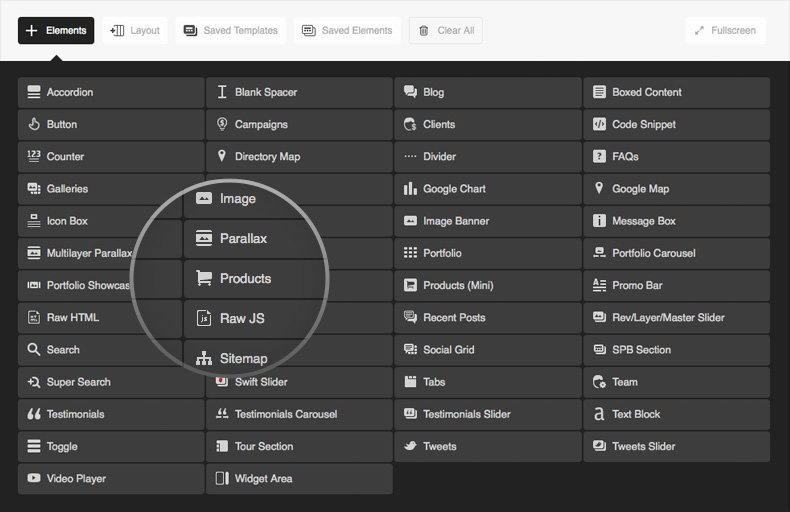
Task: Open the Saved Elements panel
Action: pos(347,30)
